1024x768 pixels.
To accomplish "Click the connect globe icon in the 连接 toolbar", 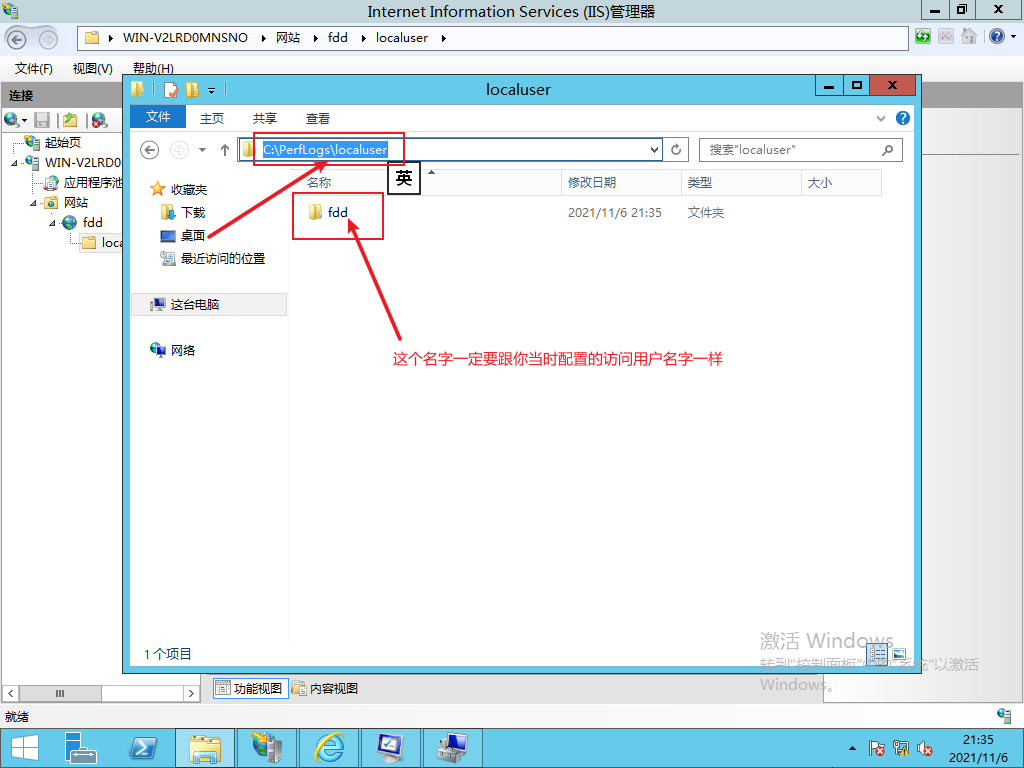I will click(x=11, y=120).
